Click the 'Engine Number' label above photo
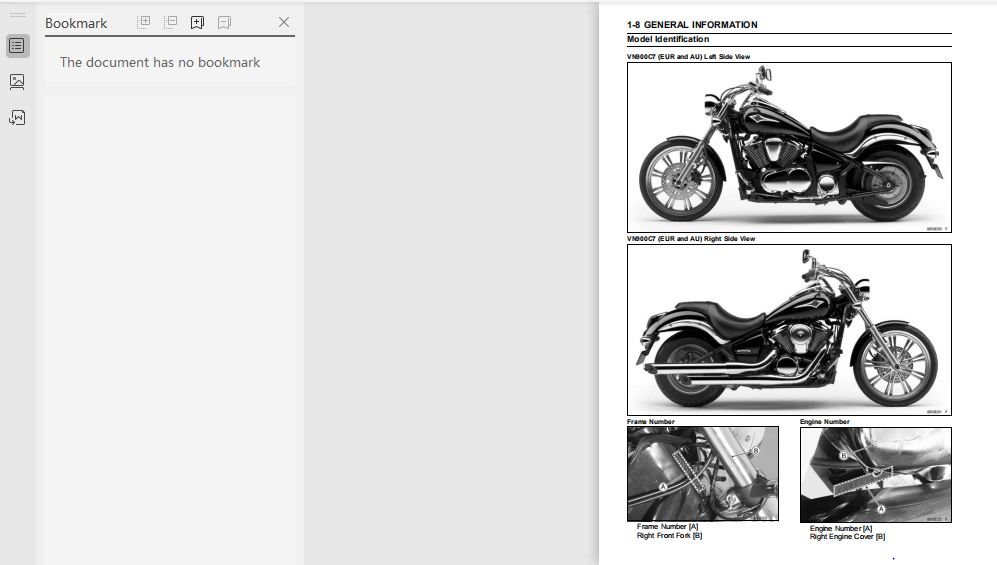The height and width of the screenshot is (565, 997). coord(824,421)
